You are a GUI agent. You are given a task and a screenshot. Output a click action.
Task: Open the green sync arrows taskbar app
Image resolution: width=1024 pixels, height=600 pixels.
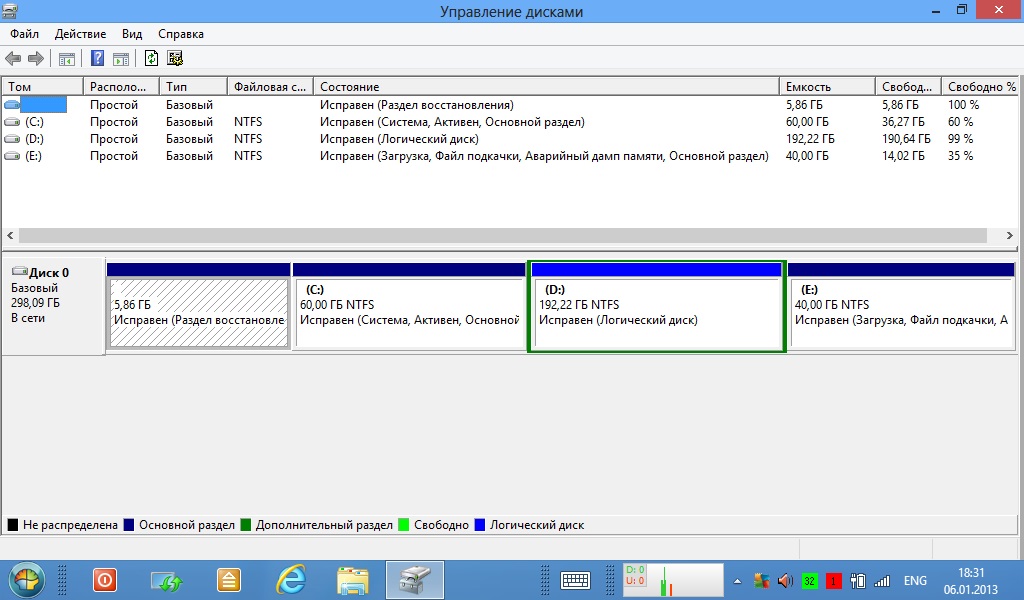pos(167,580)
